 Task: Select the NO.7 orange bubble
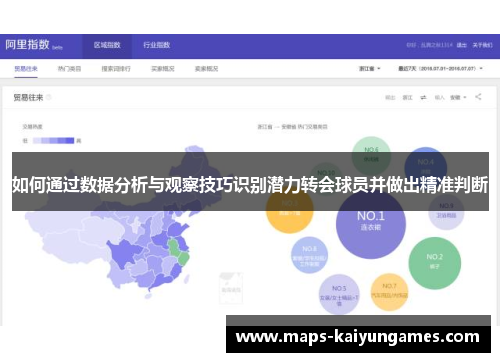[389, 292]
